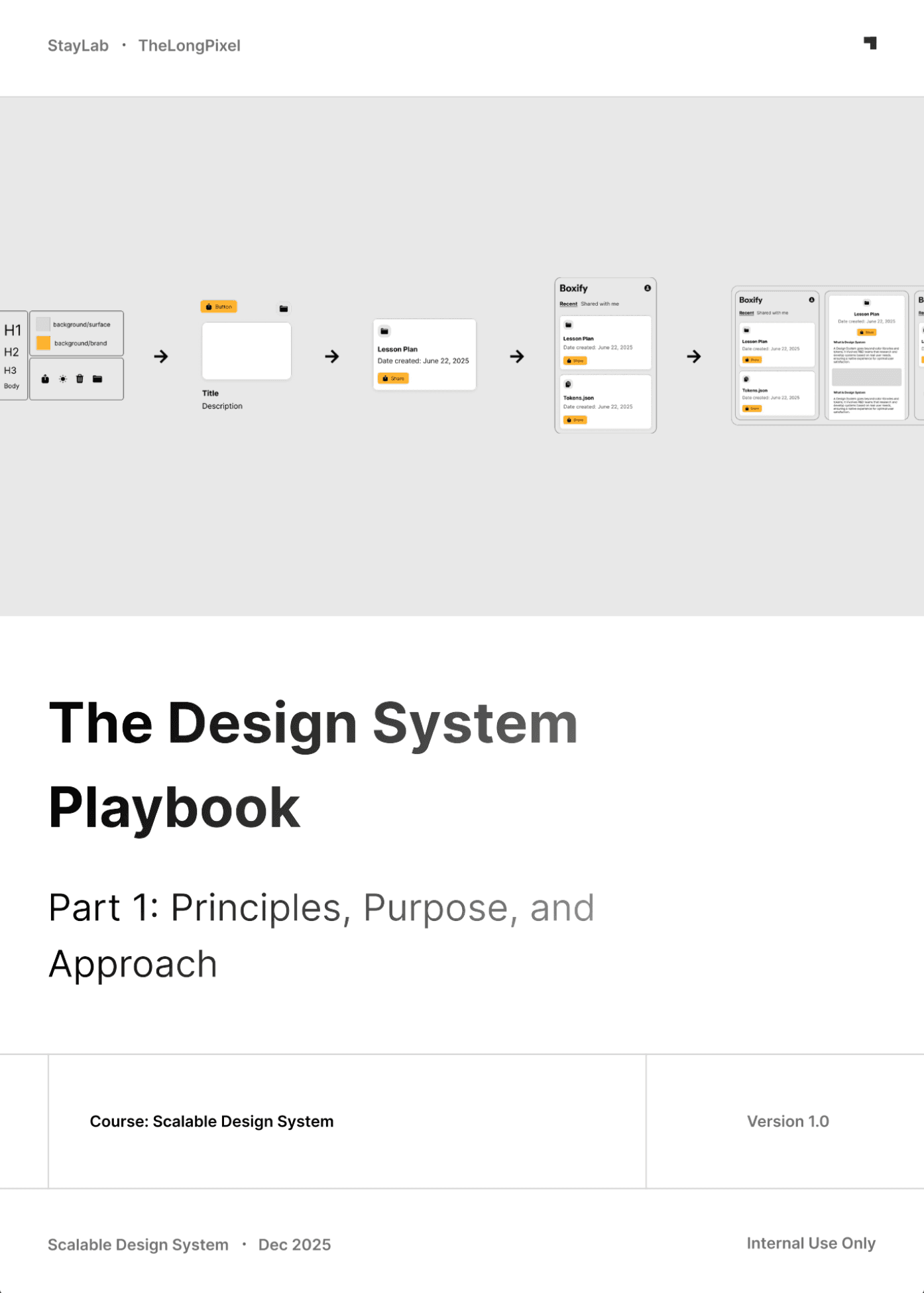Click the H1 heading style sample
Image resolution: width=924 pixels, height=1293 pixels.
tap(13, 330)
